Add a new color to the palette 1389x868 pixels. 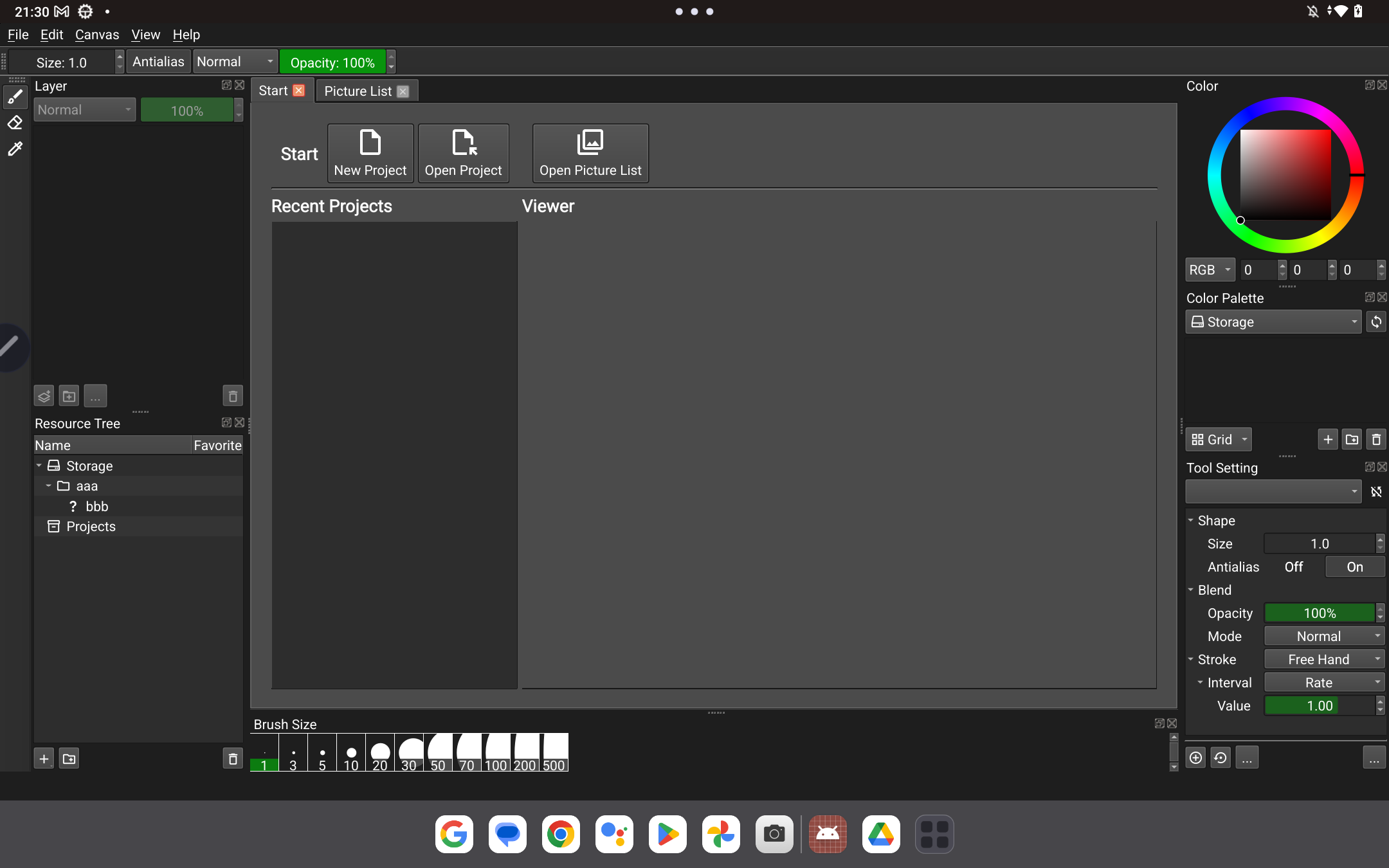(1327, 439)
